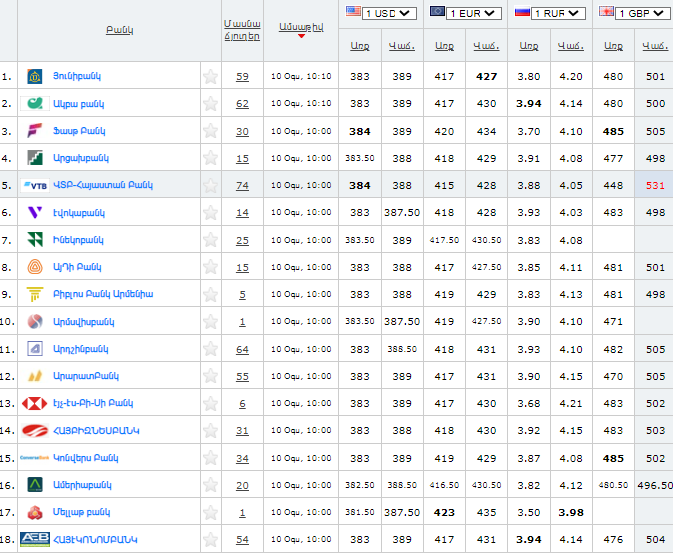Image resolution: width=673 pixels, height=553 pixels.
Task: Click the HSBC red hexagon logo
Action: tap(35, 403)
